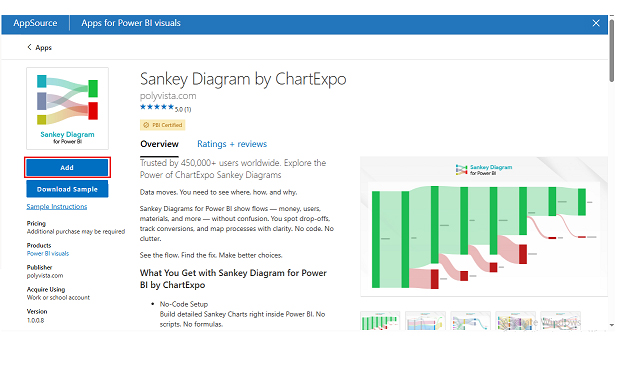This screenshot has width=617, height=372.
Task: Click the back chevron beside Apps
Action: coord(29,47)
